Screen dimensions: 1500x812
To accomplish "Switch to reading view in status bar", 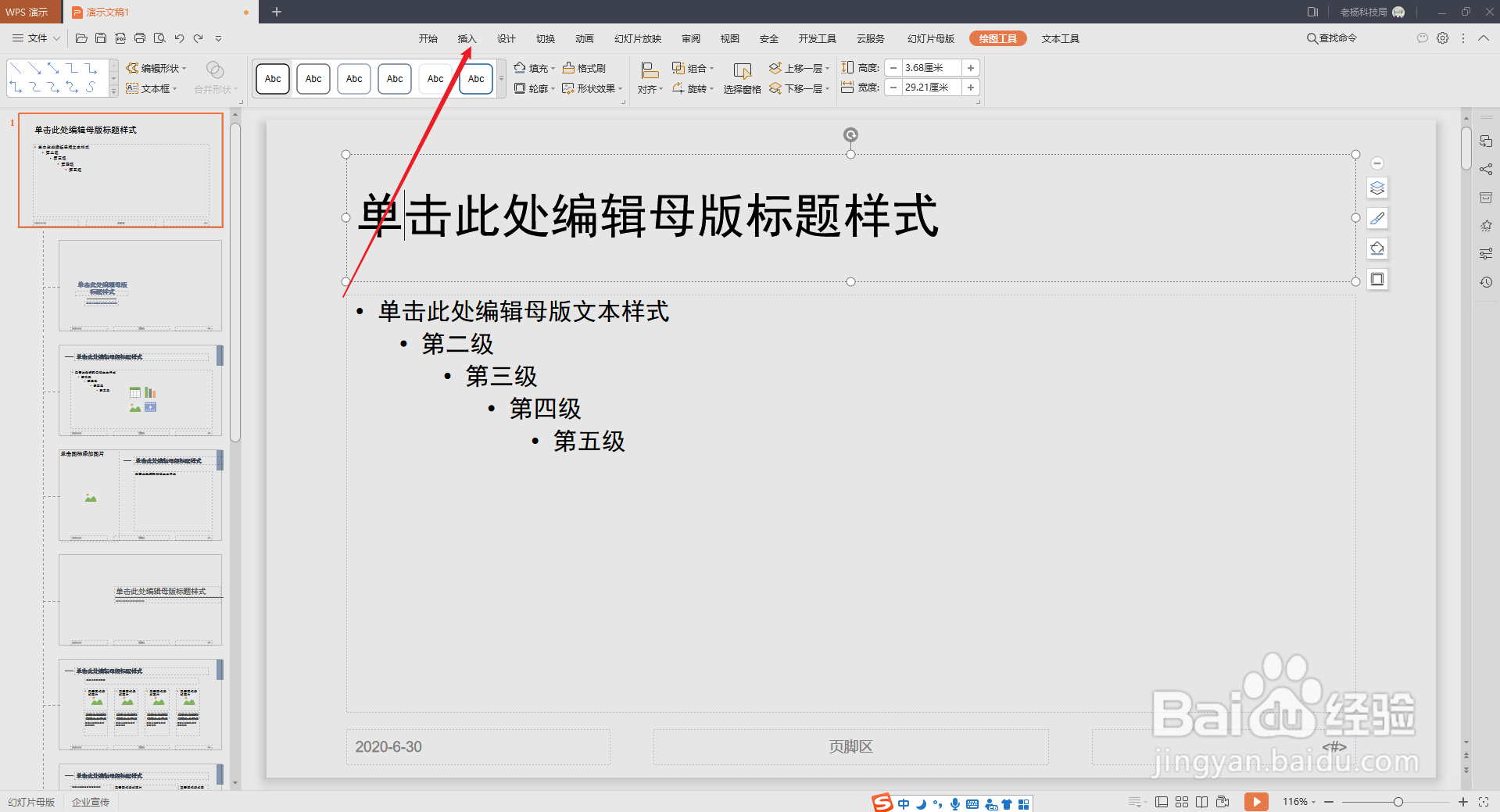I will [x=1201, y=802].
